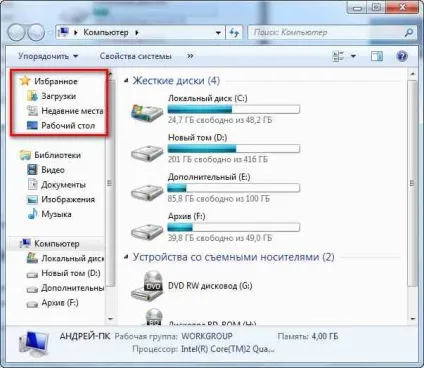This screenshot has width=424, height=368.
Task: Select Новый том (D:) in sidebar tree
Action: (x=71, y=273)
